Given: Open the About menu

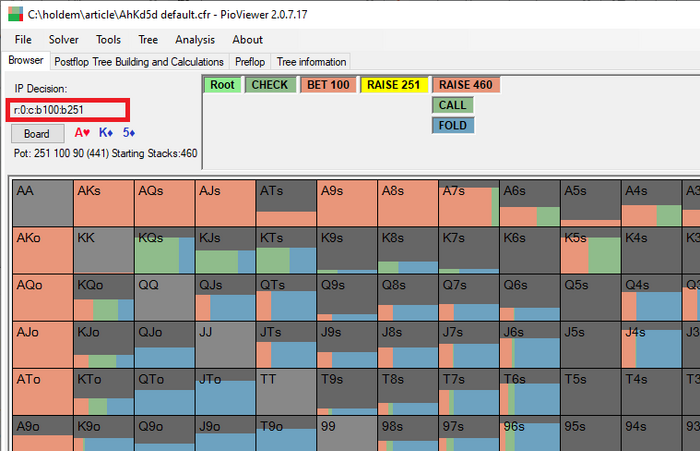Looking at the screenshot, I should pyautogui.click(x=247, y=40).
